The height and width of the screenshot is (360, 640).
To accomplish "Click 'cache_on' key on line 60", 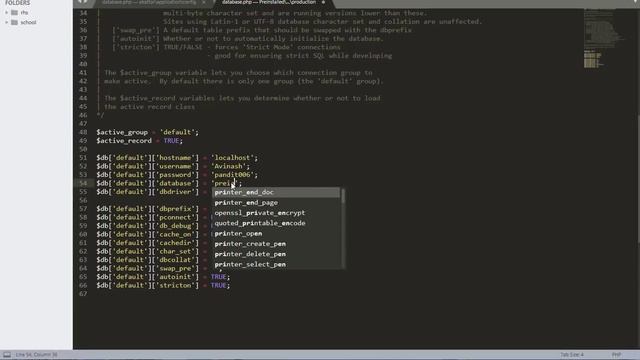I will coord(176,234).
